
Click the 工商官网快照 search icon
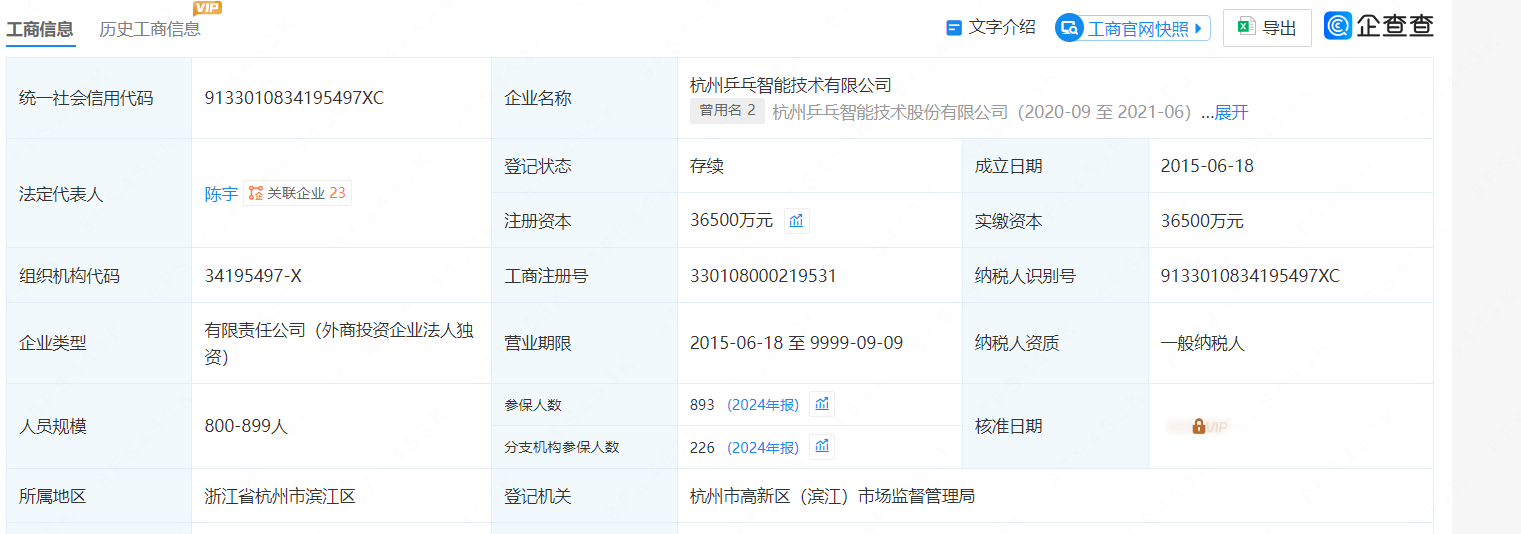[x=1070, y=28]
